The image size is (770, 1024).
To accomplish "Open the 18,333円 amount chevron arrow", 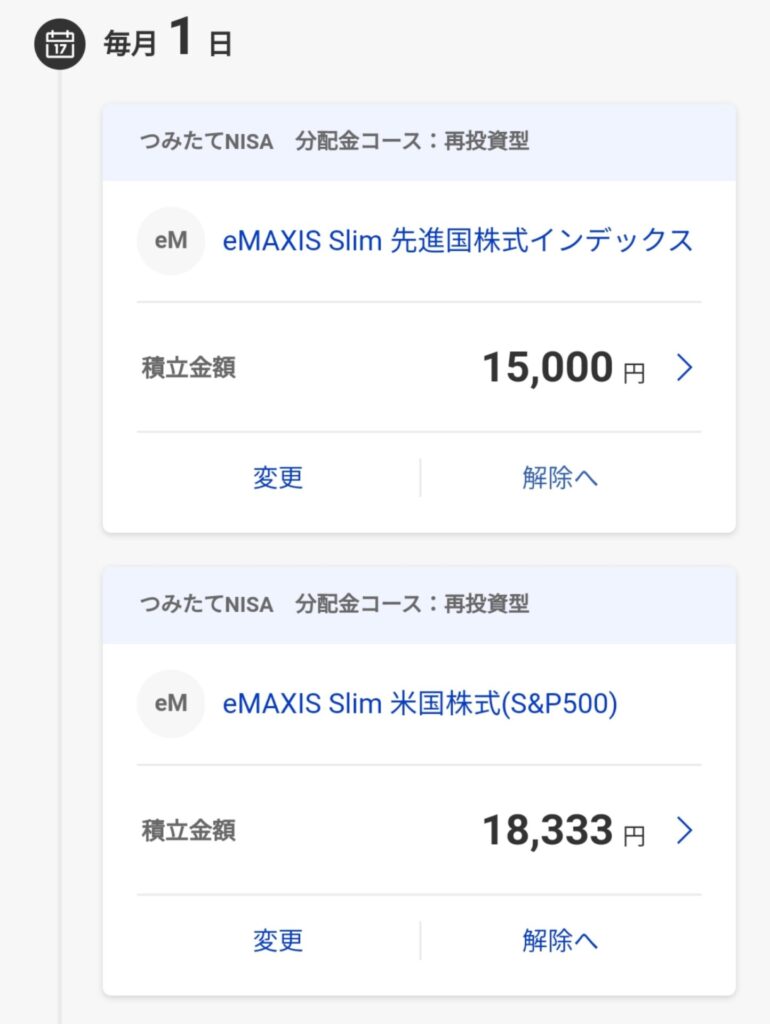I will point(684,831).
